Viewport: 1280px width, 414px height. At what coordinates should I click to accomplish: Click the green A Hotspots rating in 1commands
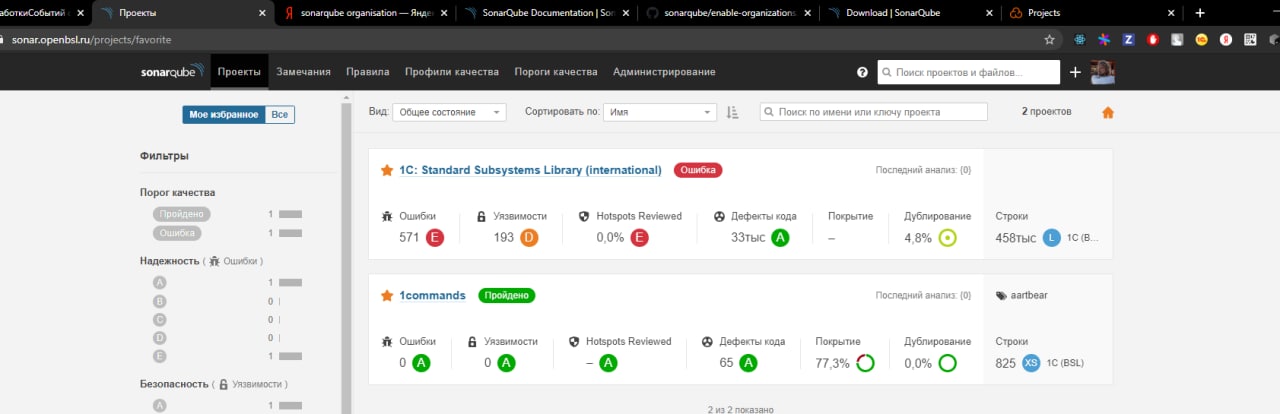(x=608, y=363)
